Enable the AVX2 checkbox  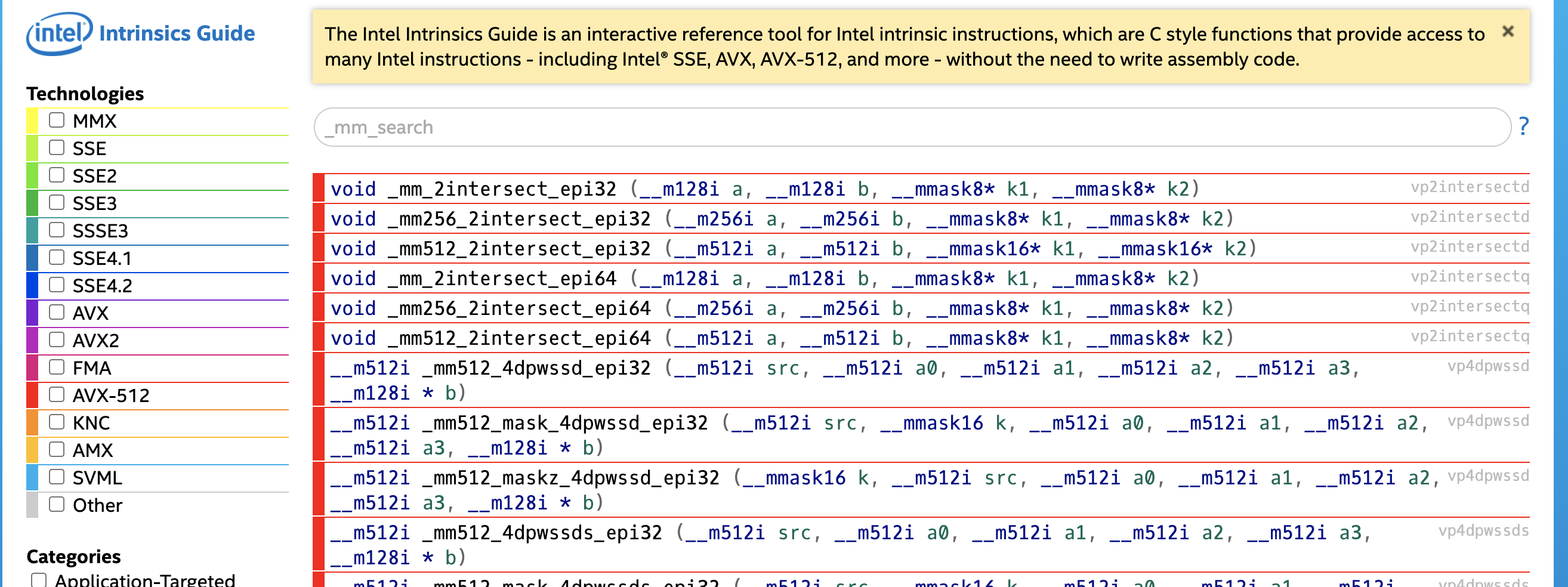coord(57,339)
